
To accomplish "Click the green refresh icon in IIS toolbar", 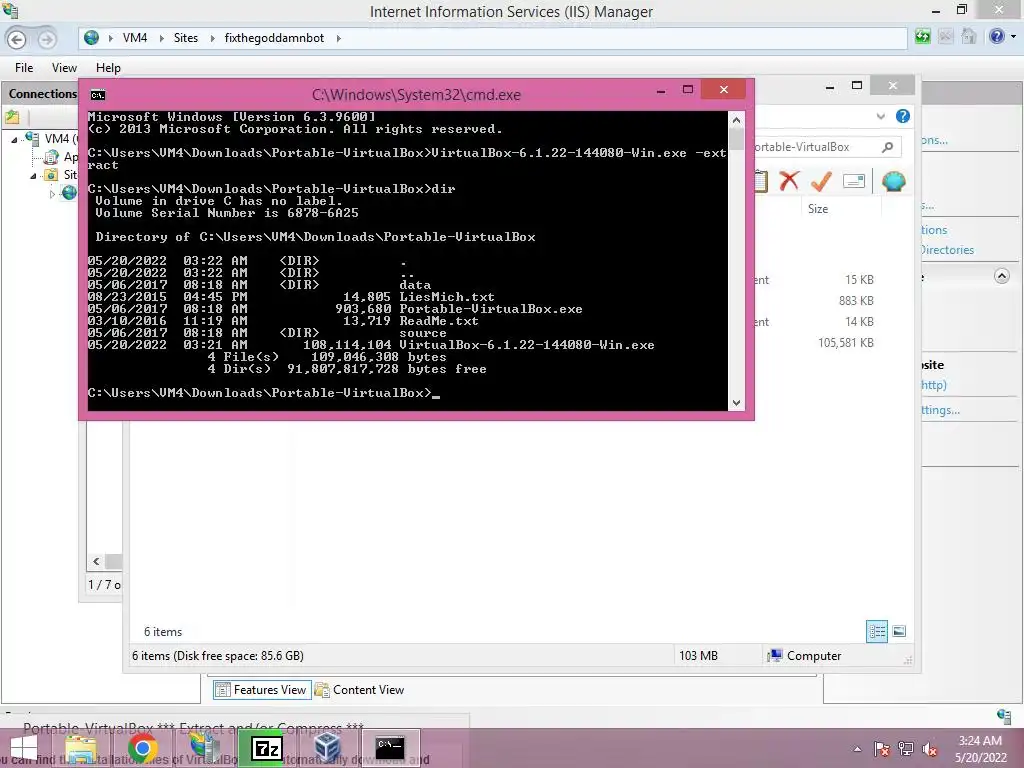I will click(922, 37).
